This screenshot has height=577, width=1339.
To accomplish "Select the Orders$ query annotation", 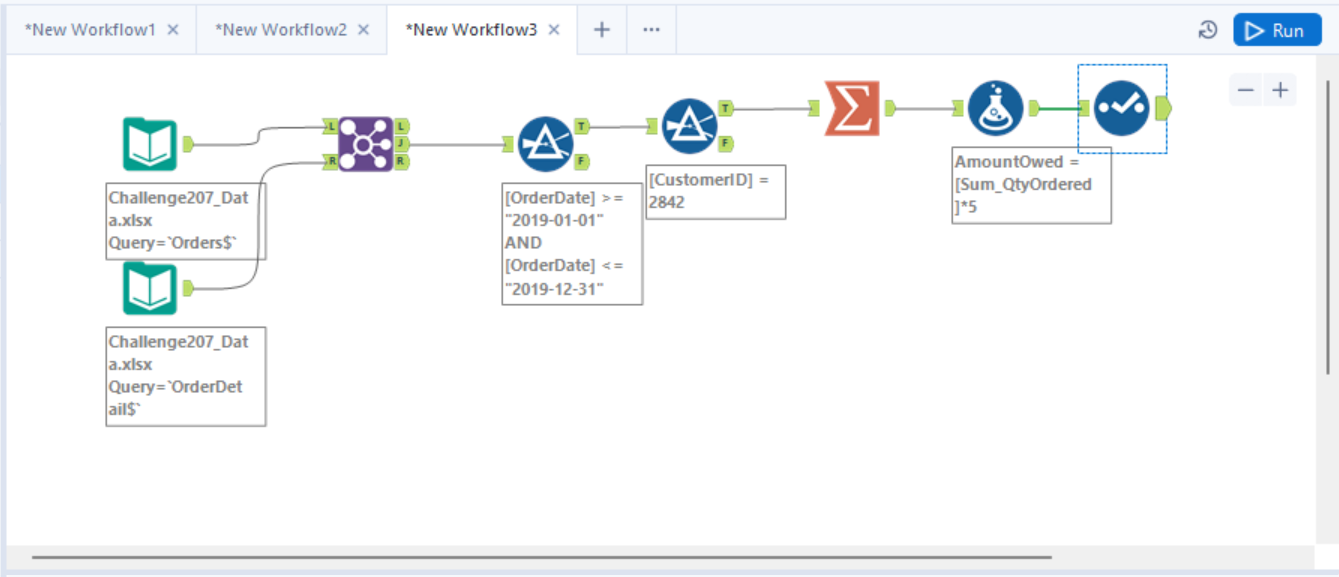I will tap(185, 221).
